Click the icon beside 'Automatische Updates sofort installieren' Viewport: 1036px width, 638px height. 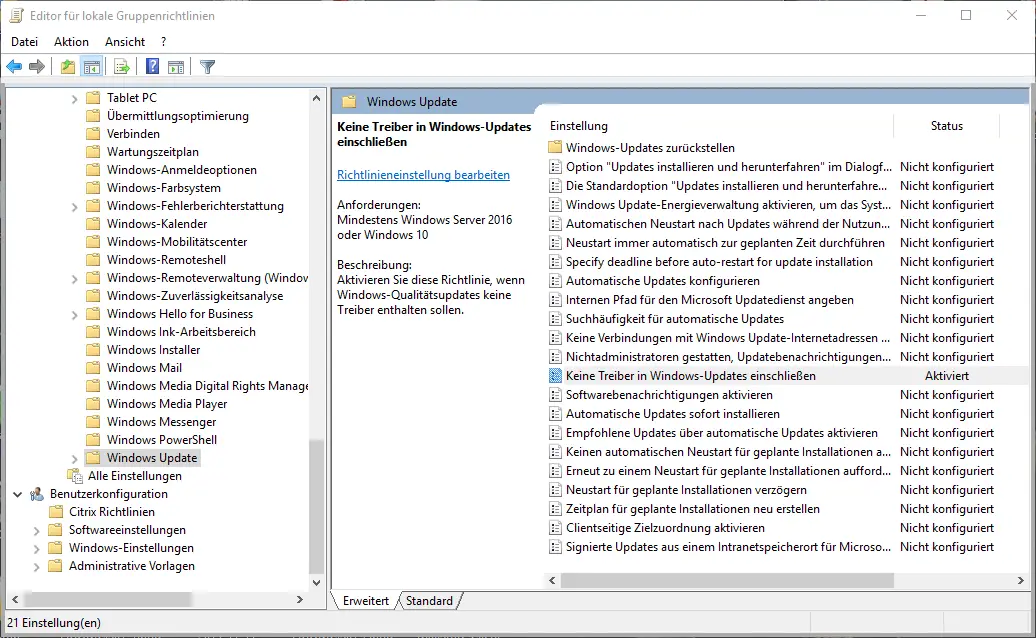coord(556,413)
